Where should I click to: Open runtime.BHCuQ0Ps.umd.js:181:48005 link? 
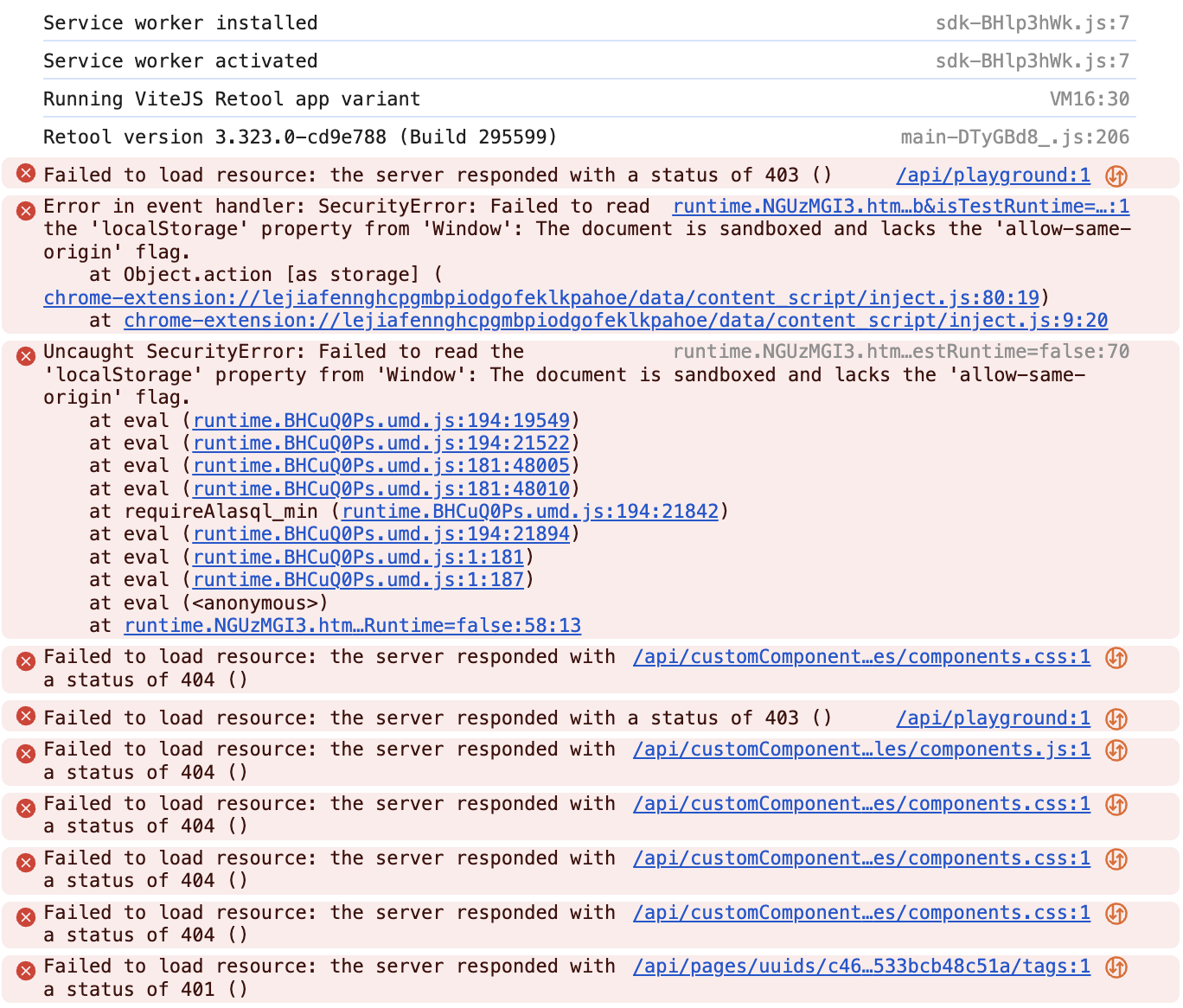coord(381,466)
